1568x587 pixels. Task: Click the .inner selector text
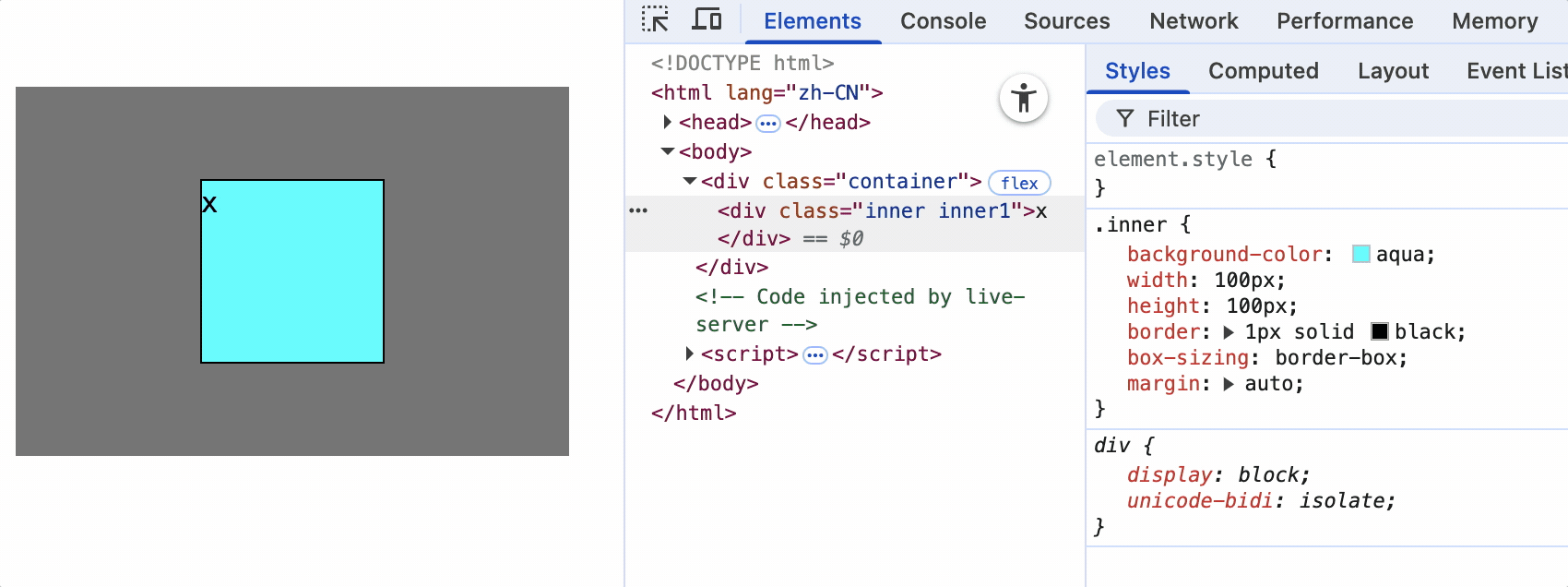pyautogui.click(x=1131, y=224)
